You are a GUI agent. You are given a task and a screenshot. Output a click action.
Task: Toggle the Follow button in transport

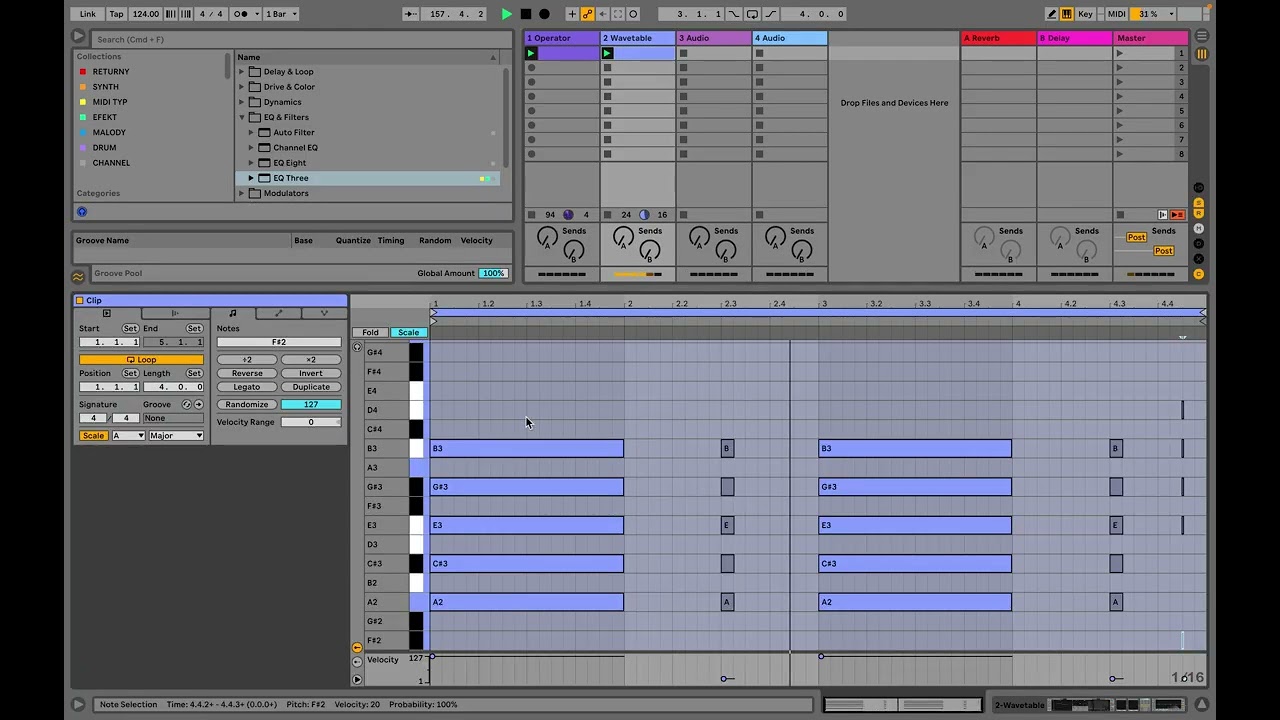pyautogui.click(x=411, y=14)
